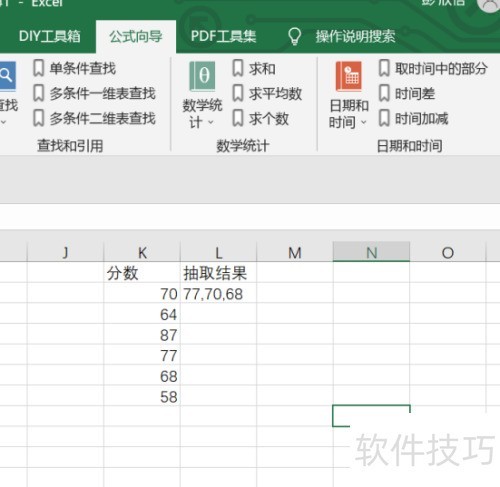
Task: Switch to the DIY工具箱 tab
Action: (50, 36)
